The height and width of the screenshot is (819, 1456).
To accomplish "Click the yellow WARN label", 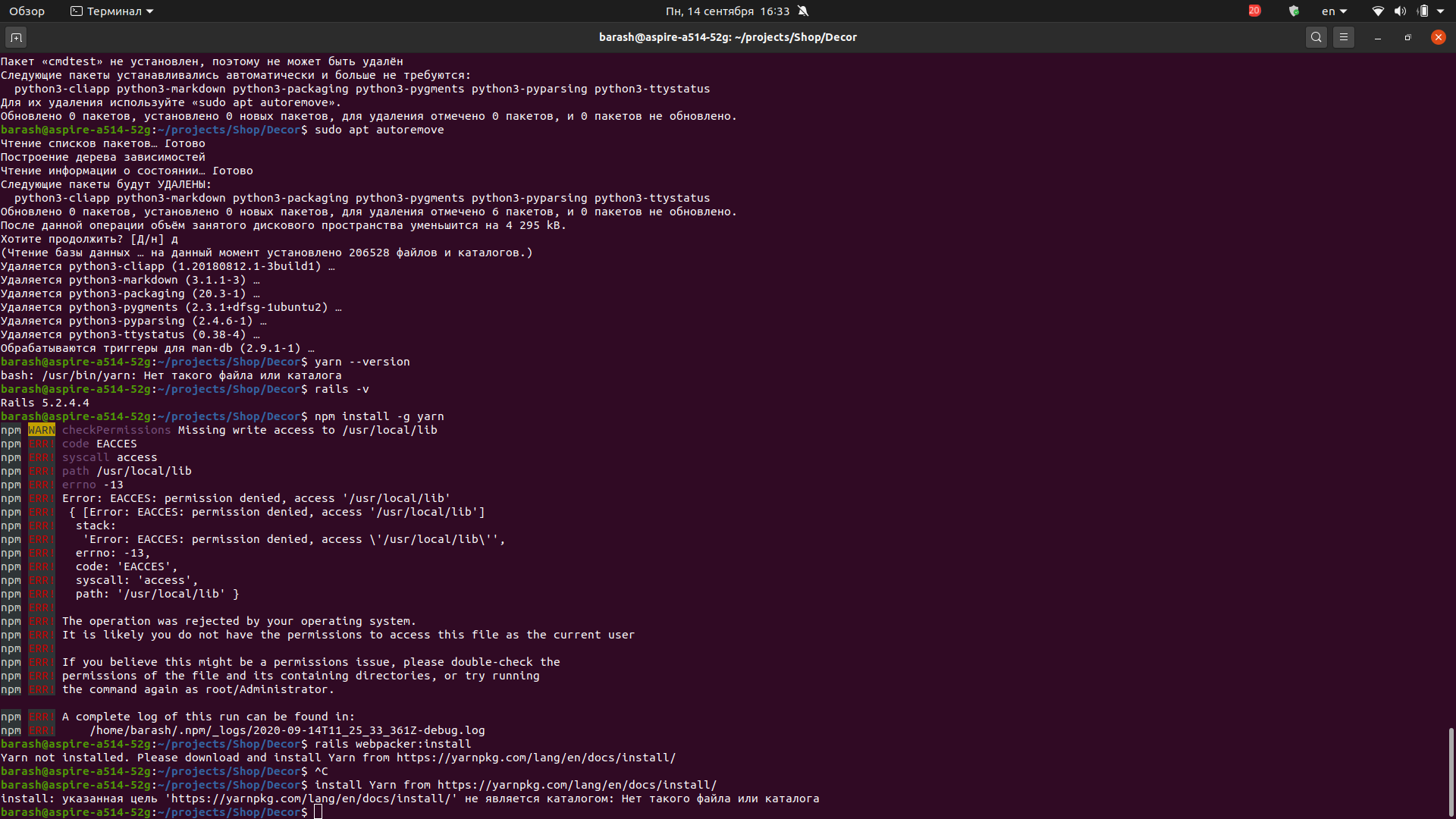I will click(x=42, y=430).
